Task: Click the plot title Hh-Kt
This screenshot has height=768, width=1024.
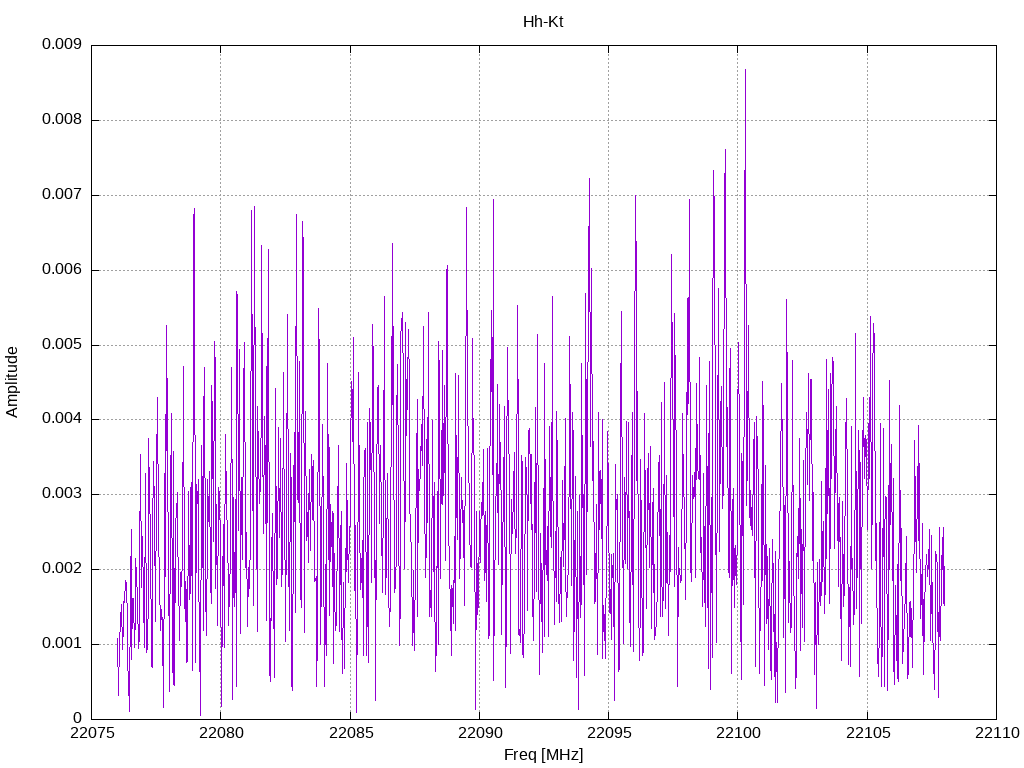Action: [x=543, y=22]
